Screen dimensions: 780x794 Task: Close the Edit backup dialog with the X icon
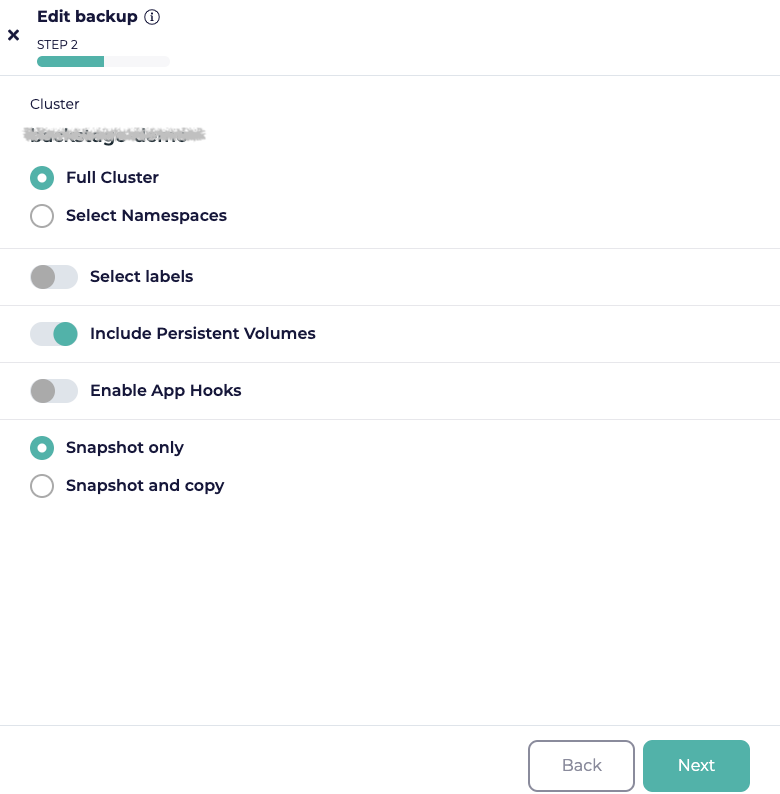(14, 35)
